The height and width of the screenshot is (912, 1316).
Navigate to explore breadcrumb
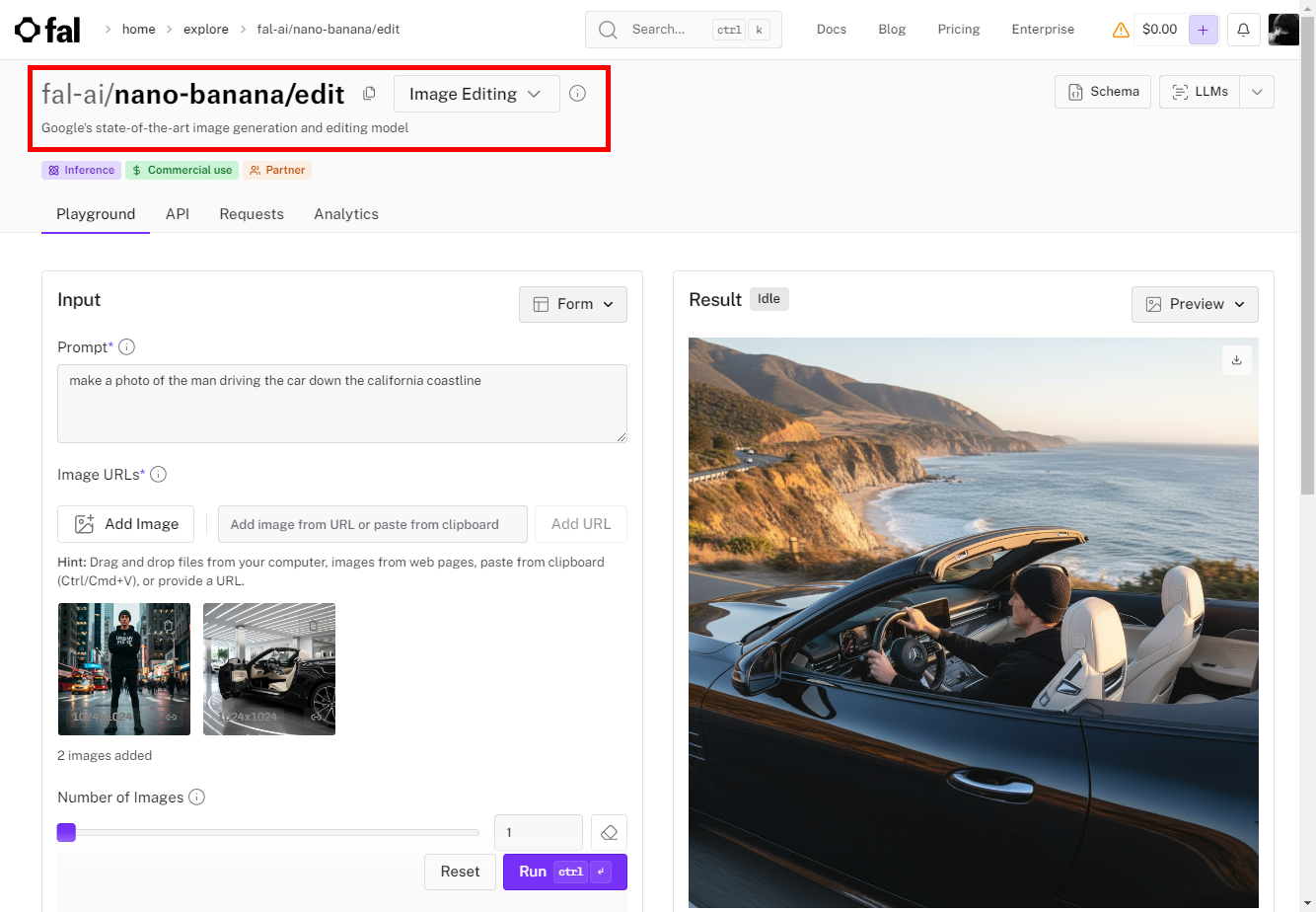click(206, 30)
